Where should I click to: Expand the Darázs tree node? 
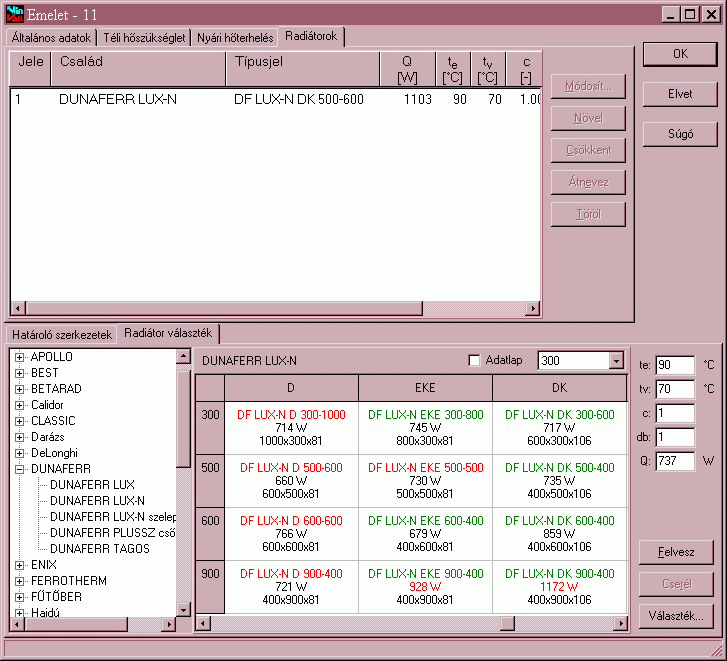pos(19,437)
